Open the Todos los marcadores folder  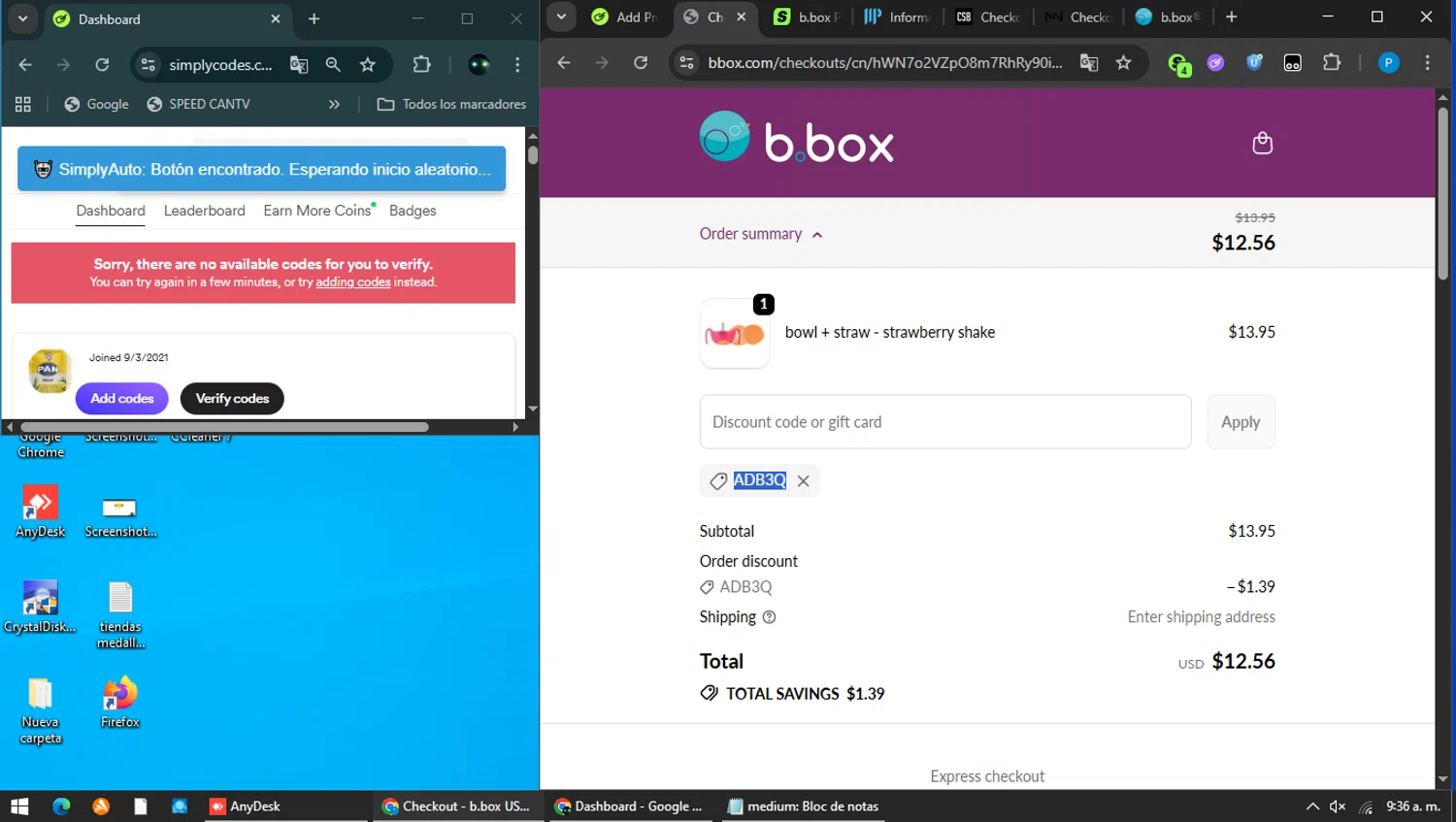click(x=451, y=104)
